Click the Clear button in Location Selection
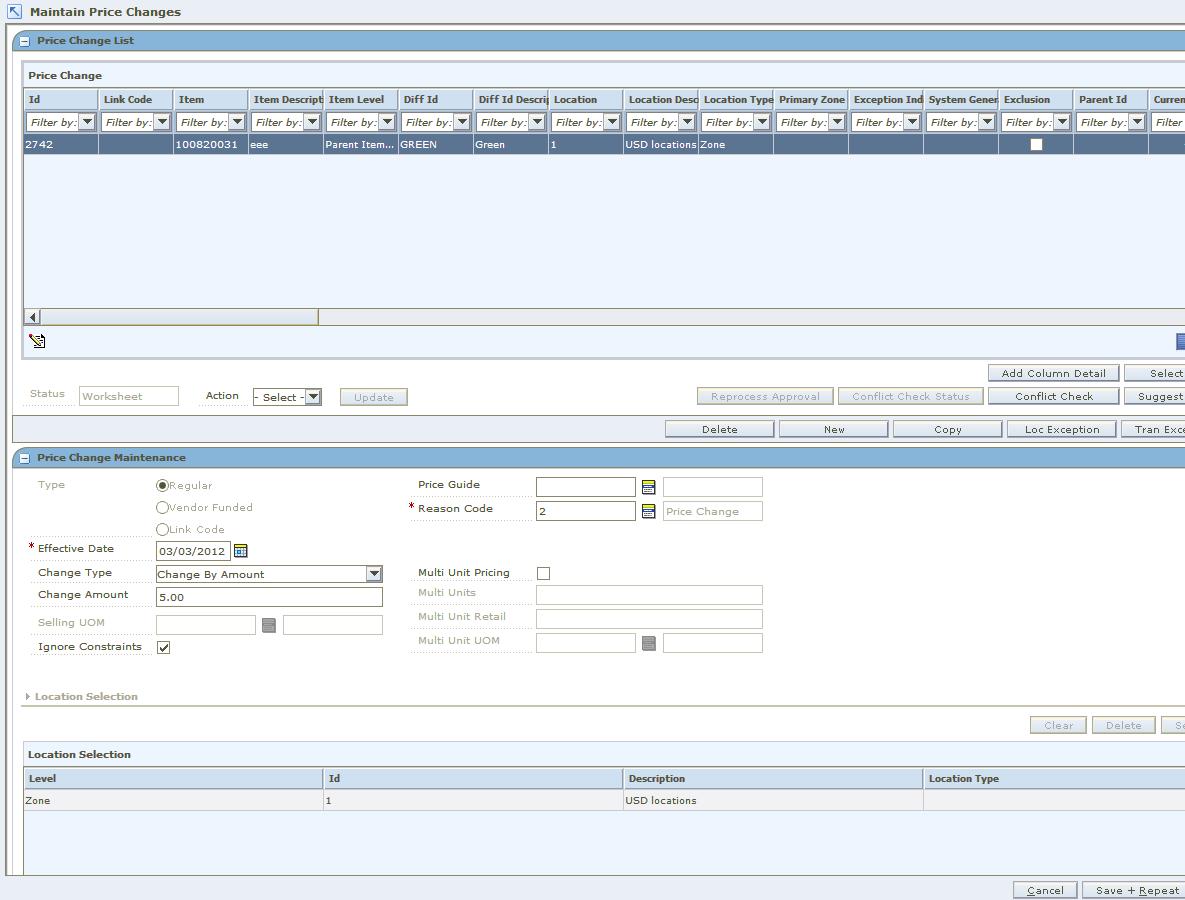 tap(1058, 725)
